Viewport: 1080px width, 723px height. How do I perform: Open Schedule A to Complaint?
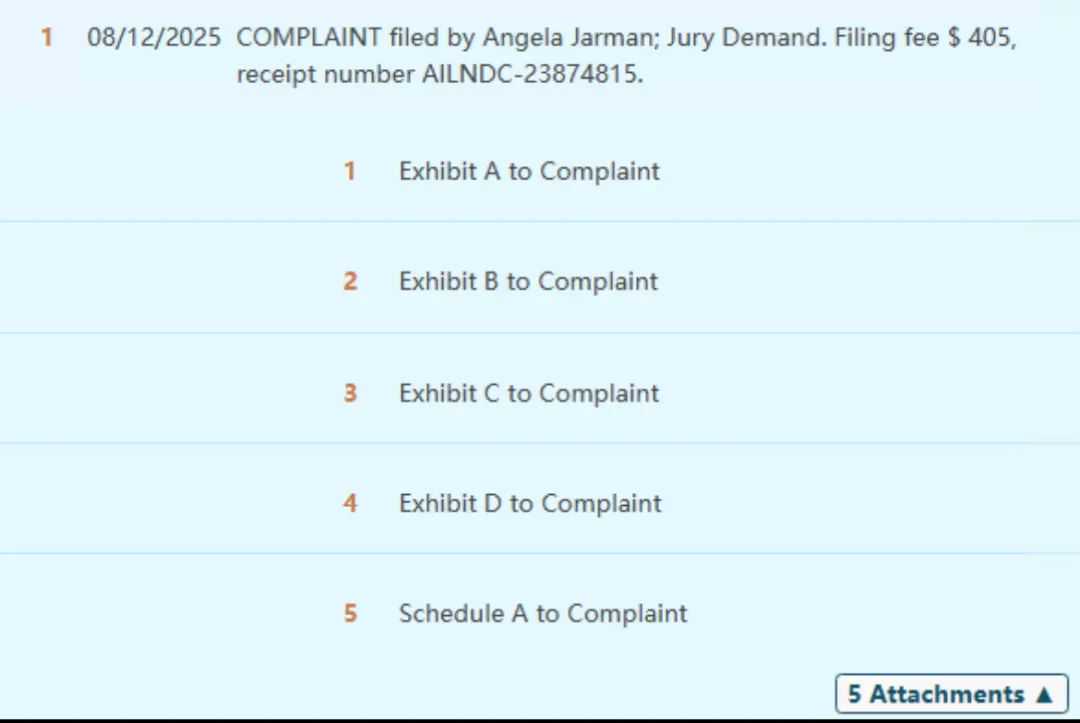543,613
